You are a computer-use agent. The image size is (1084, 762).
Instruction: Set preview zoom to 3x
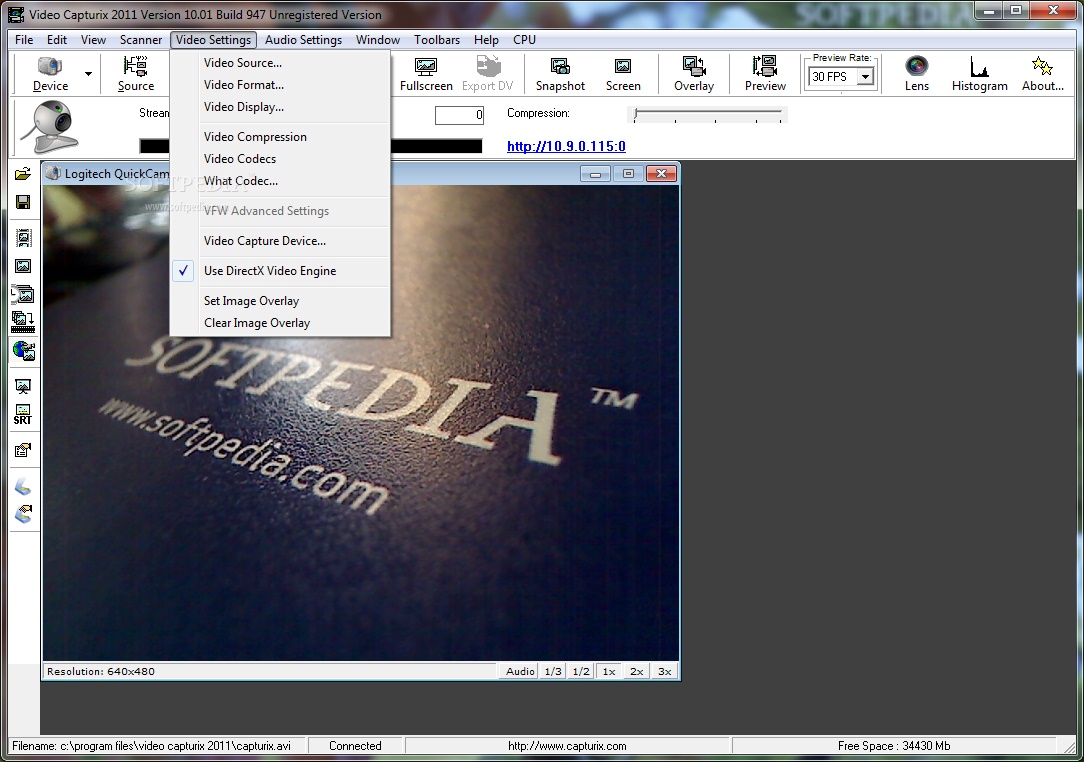click(x=664, y=671)
